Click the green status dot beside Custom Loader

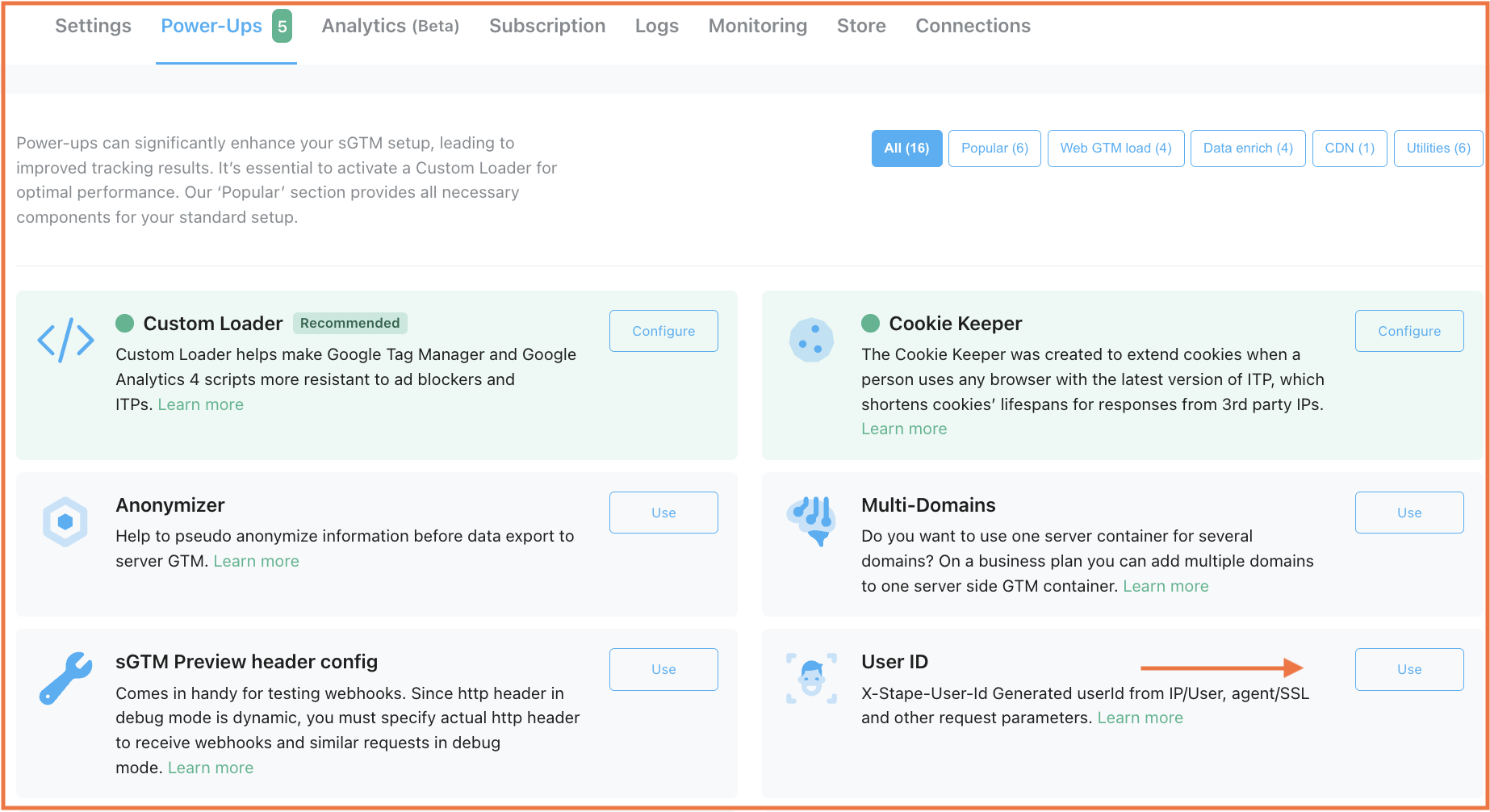coord(125,324)
